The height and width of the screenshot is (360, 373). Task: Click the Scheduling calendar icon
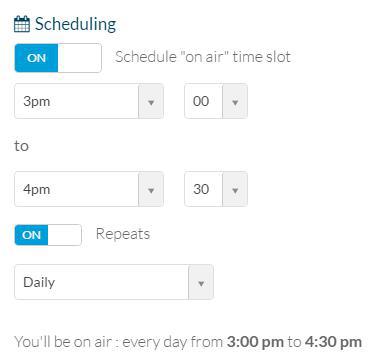[x=22, y=25]
